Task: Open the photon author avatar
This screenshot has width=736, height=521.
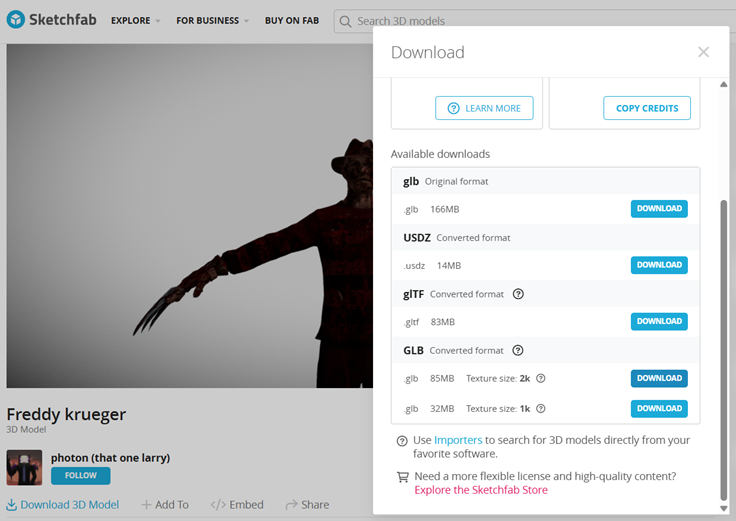Action: pos(24,467)
